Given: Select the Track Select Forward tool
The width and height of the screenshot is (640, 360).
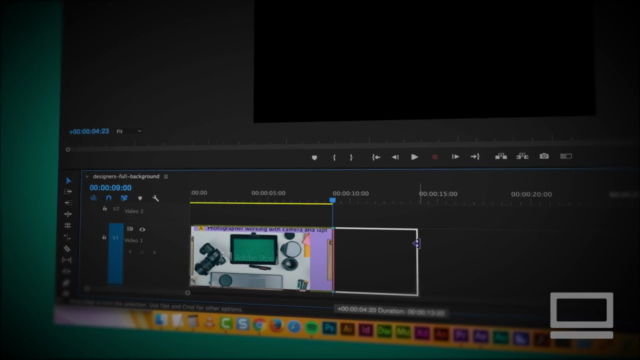Looking at the screenshot, I should point(68,191).
